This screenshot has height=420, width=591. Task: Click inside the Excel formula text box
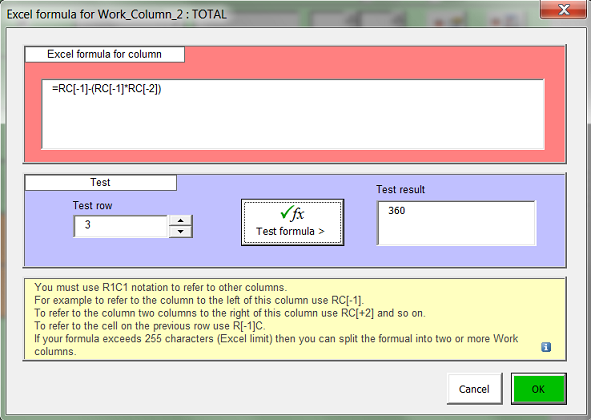[292, 114]
